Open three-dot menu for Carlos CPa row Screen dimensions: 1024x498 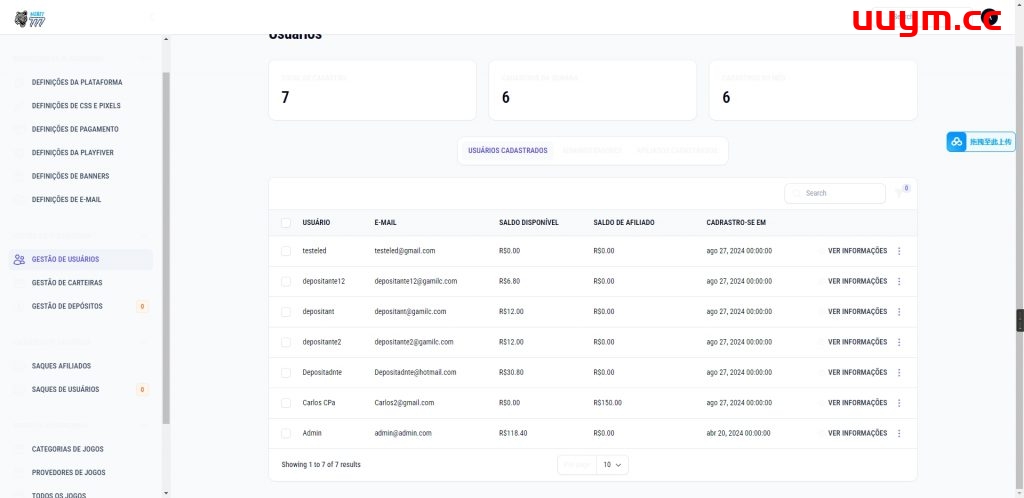pos(899,403)
